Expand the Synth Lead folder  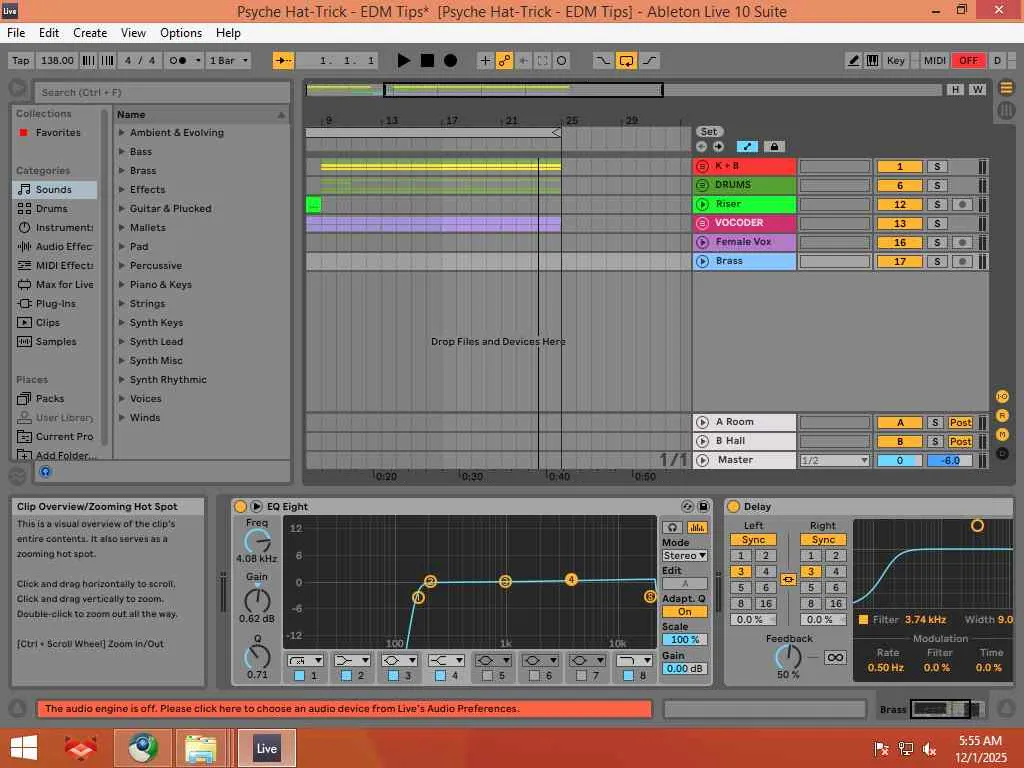point(121,342)
